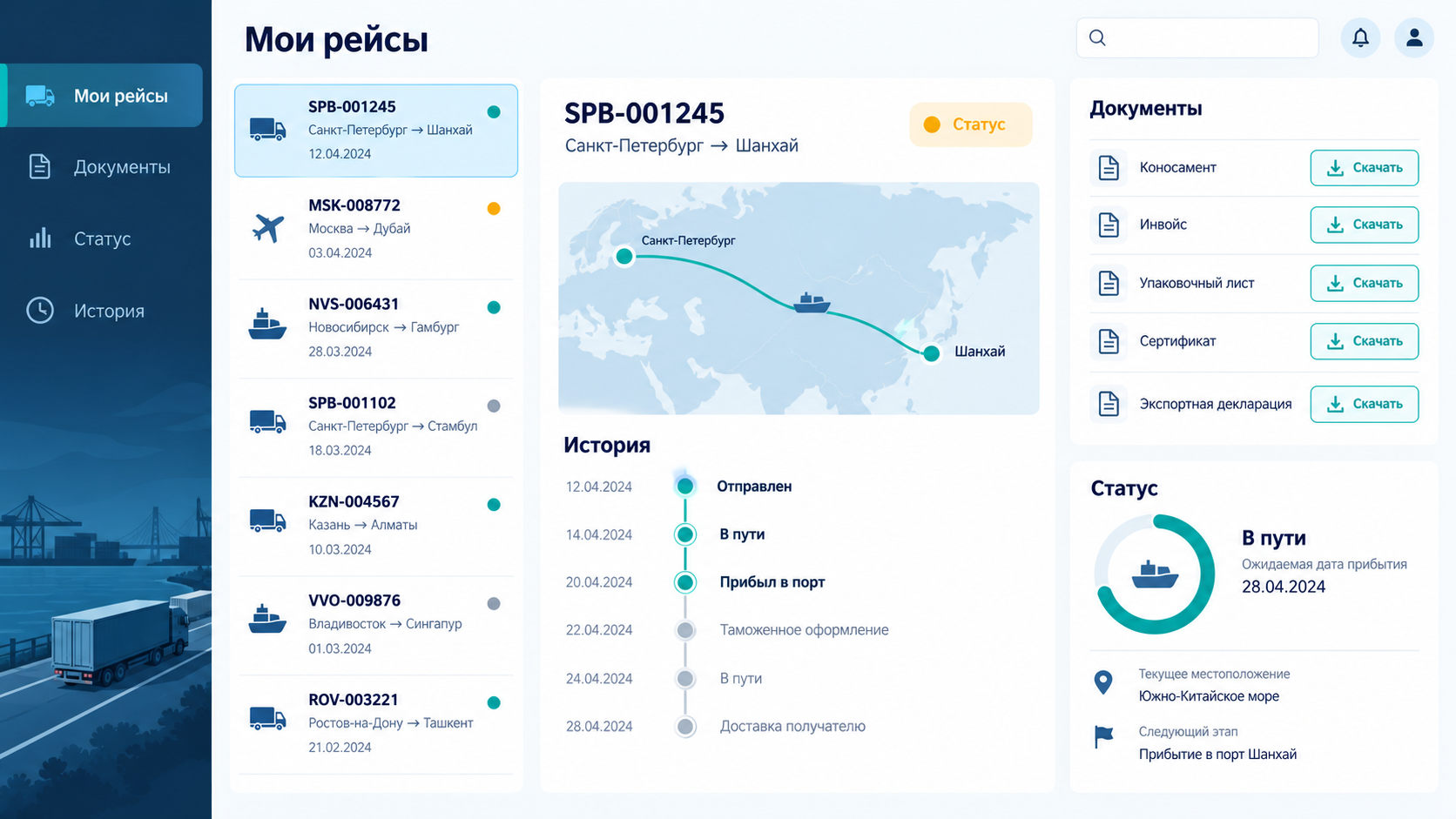Screen dimensions: 1456x819
Task: Click into the search field
Action: click(1197, 38)
